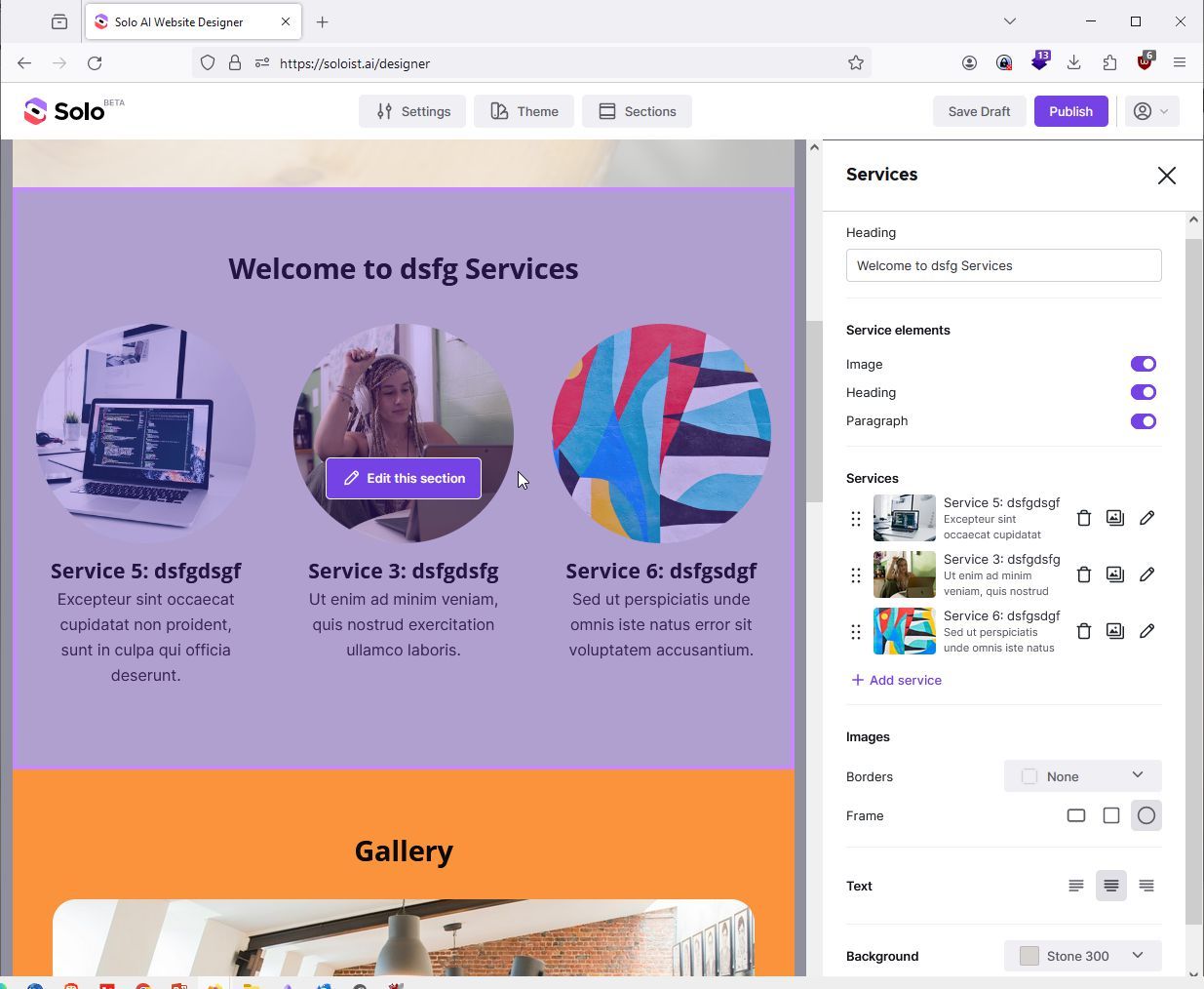Close the Services panel
This screenshot has height=989, width=1204.
(1166, 176)
